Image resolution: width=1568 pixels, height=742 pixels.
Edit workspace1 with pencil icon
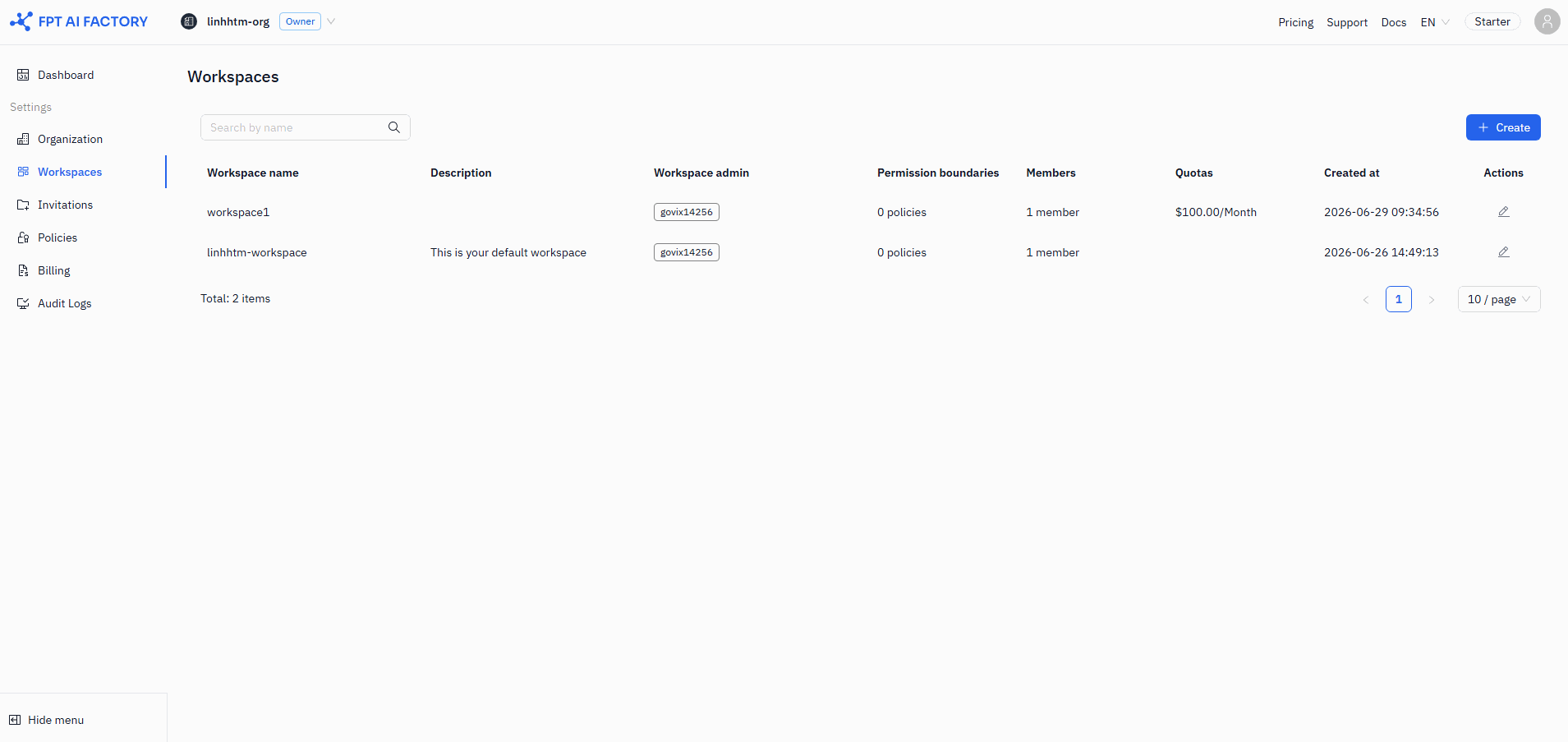point(1503,212)
